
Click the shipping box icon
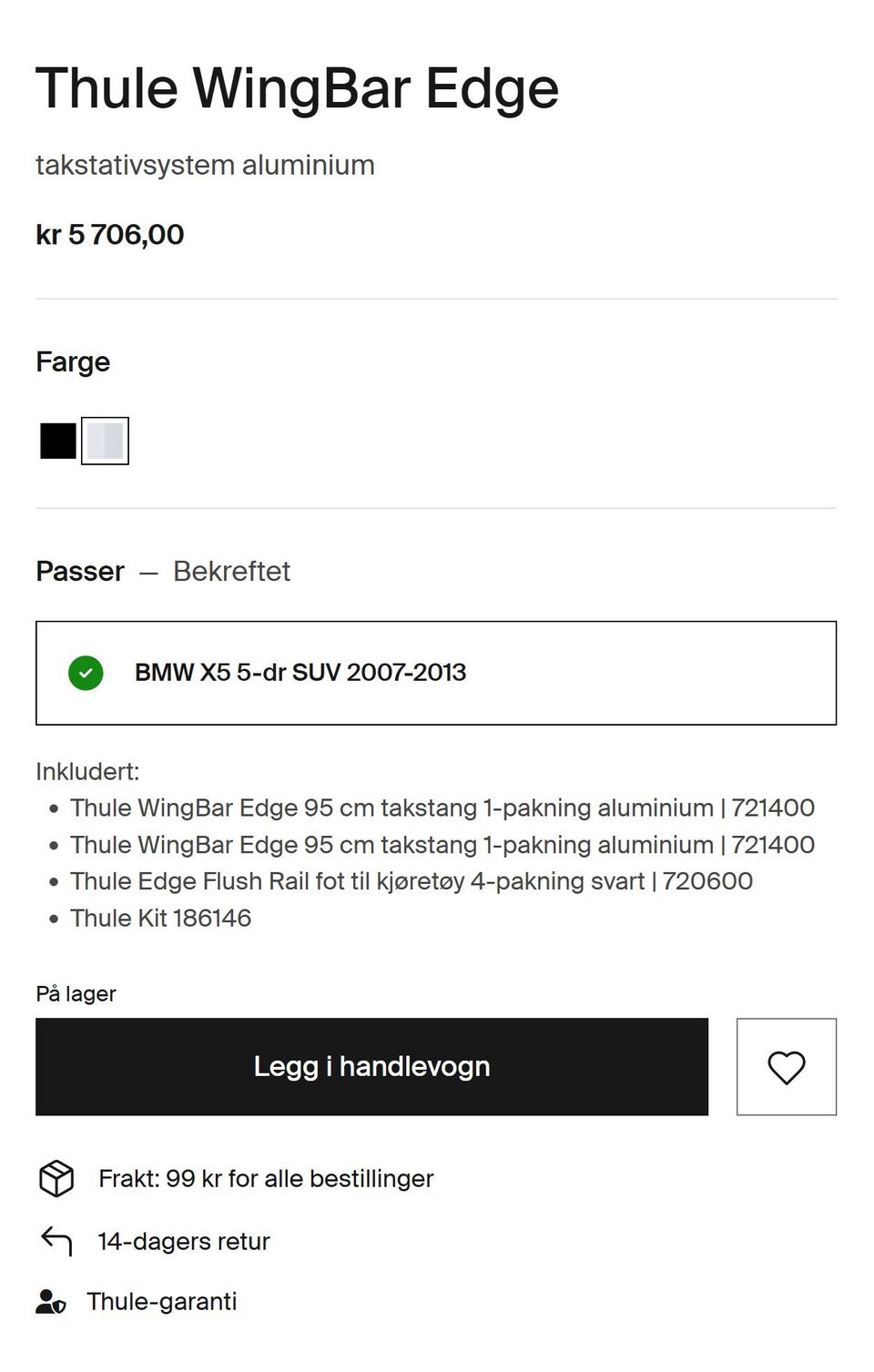(56, 1178)
